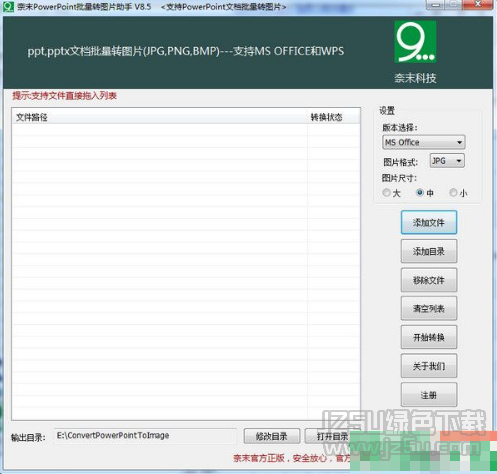Expand the JPG image format dropdown
This screenshot has height=474, width=497.
click(x=447, y=161)
